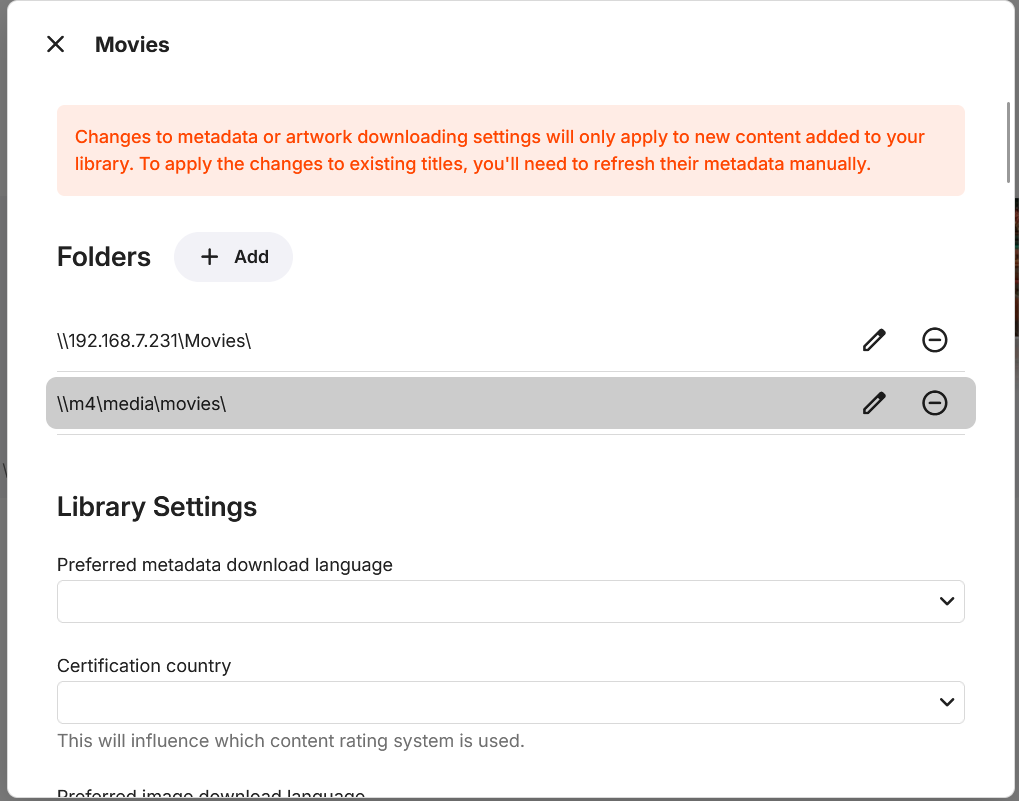Click the Certification country dropdown chevron
Image resolution: width=1019 pixels, height=801 pixels.
(947, 702)
